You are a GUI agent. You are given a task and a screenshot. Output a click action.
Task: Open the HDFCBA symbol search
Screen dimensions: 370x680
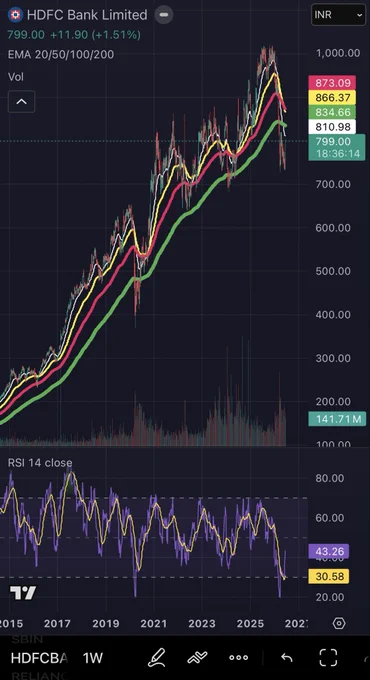(x=39, y=658)
